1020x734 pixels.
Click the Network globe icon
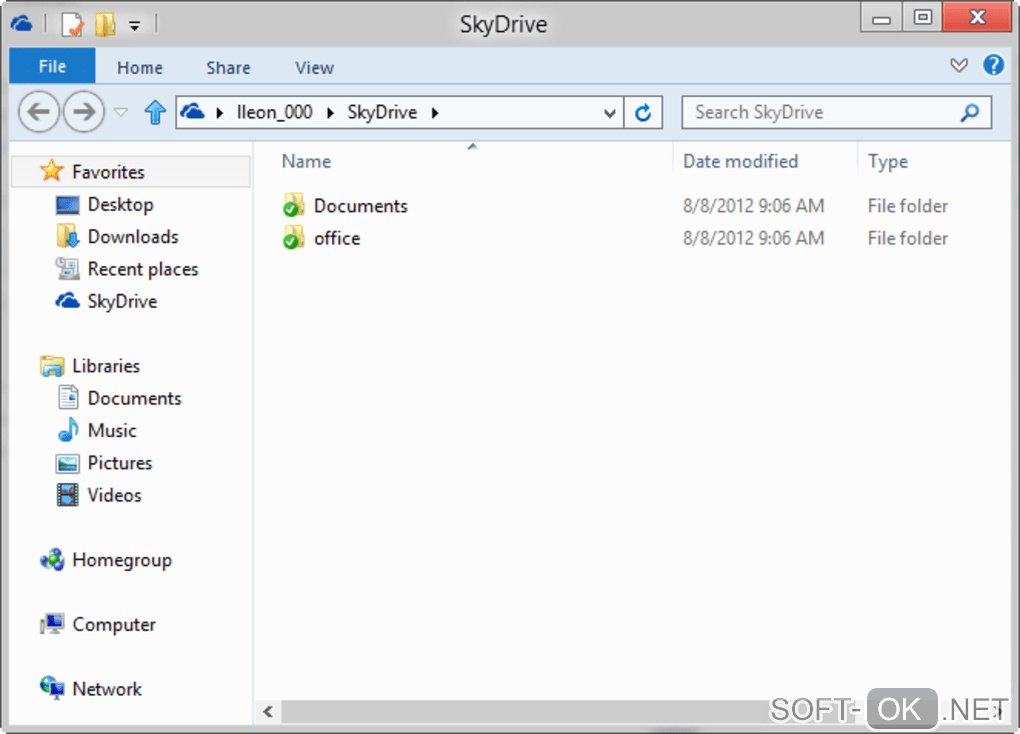pyautogui.click(x=52, y=687)
